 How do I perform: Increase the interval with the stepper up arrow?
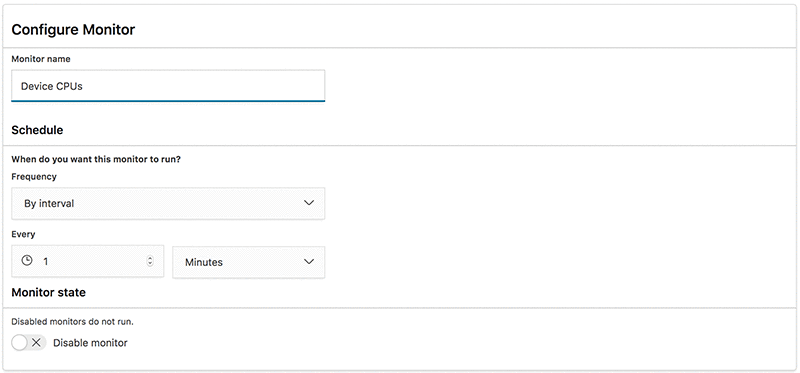click(x=150, y=258)
